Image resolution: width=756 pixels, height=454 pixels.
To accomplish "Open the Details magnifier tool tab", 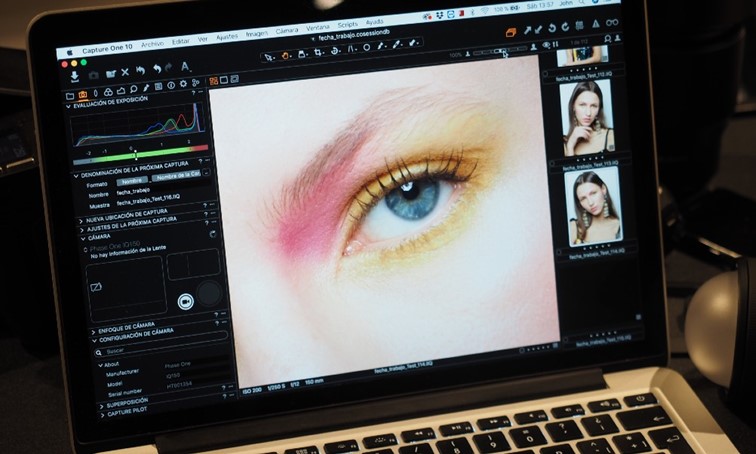I will pos(133,89).
